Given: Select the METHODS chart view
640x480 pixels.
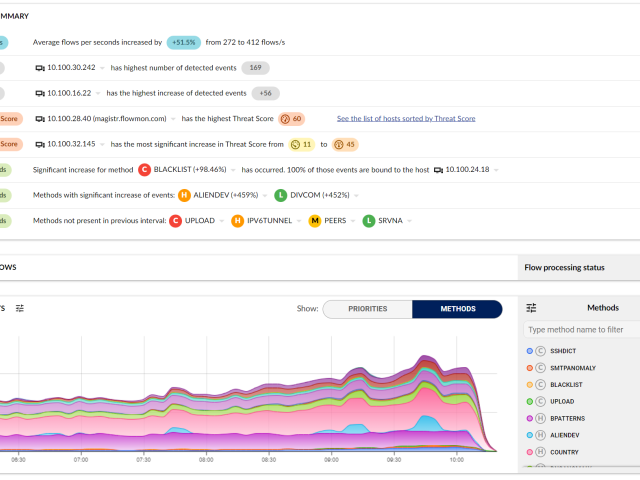Looking at the screenshot, I should click(457, 309).
